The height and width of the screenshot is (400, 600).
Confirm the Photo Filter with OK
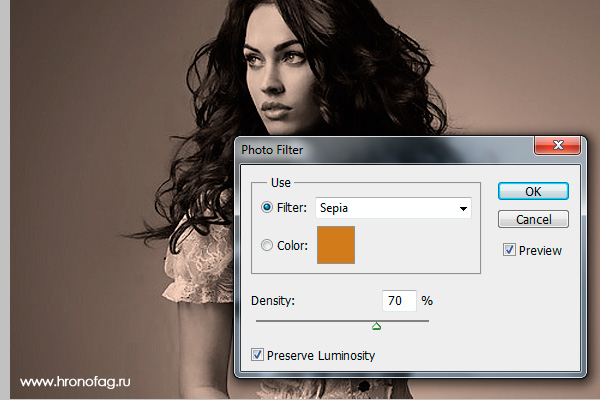pos(533,191)
